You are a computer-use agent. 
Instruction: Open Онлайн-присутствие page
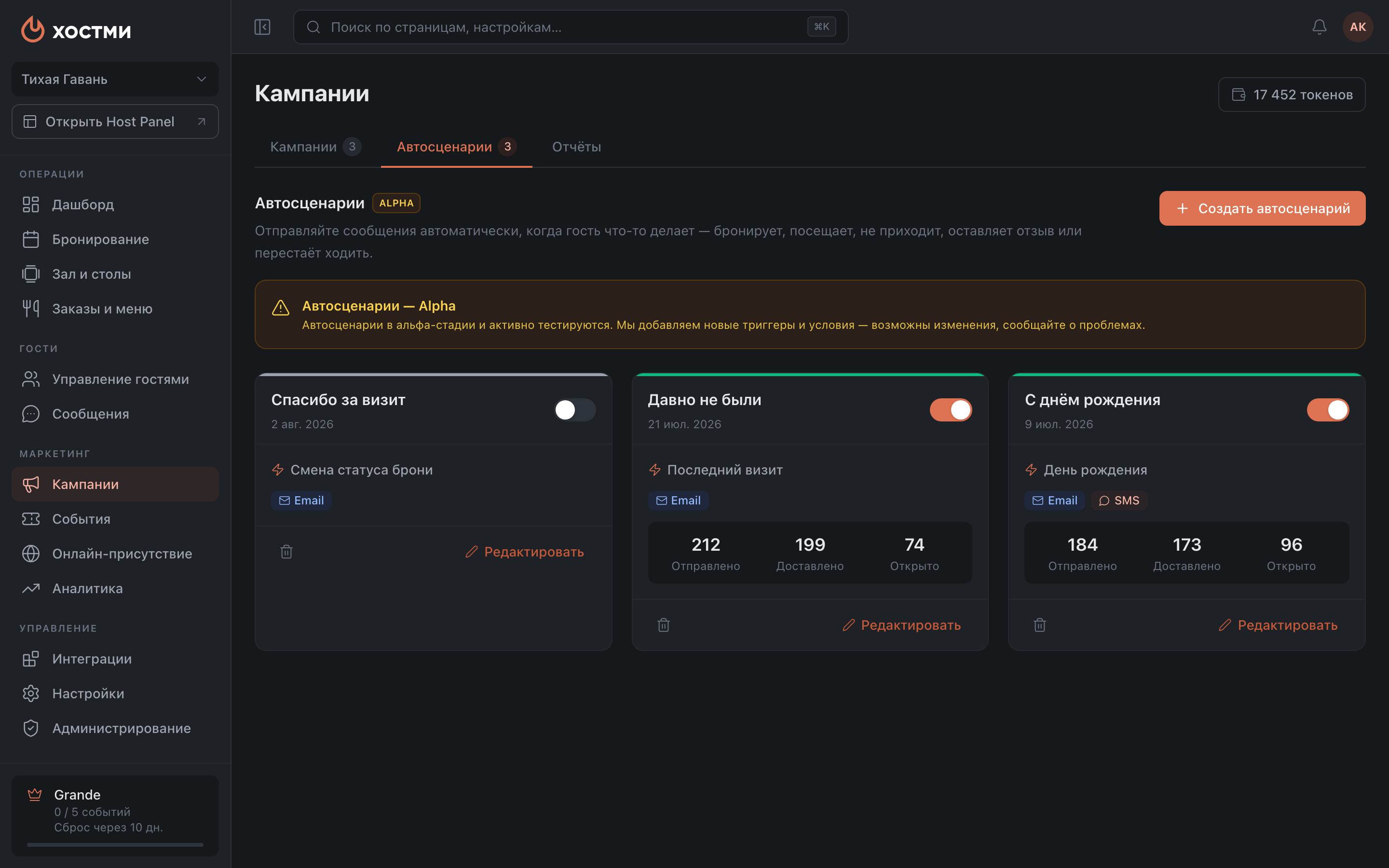click(x=115, y=554)
